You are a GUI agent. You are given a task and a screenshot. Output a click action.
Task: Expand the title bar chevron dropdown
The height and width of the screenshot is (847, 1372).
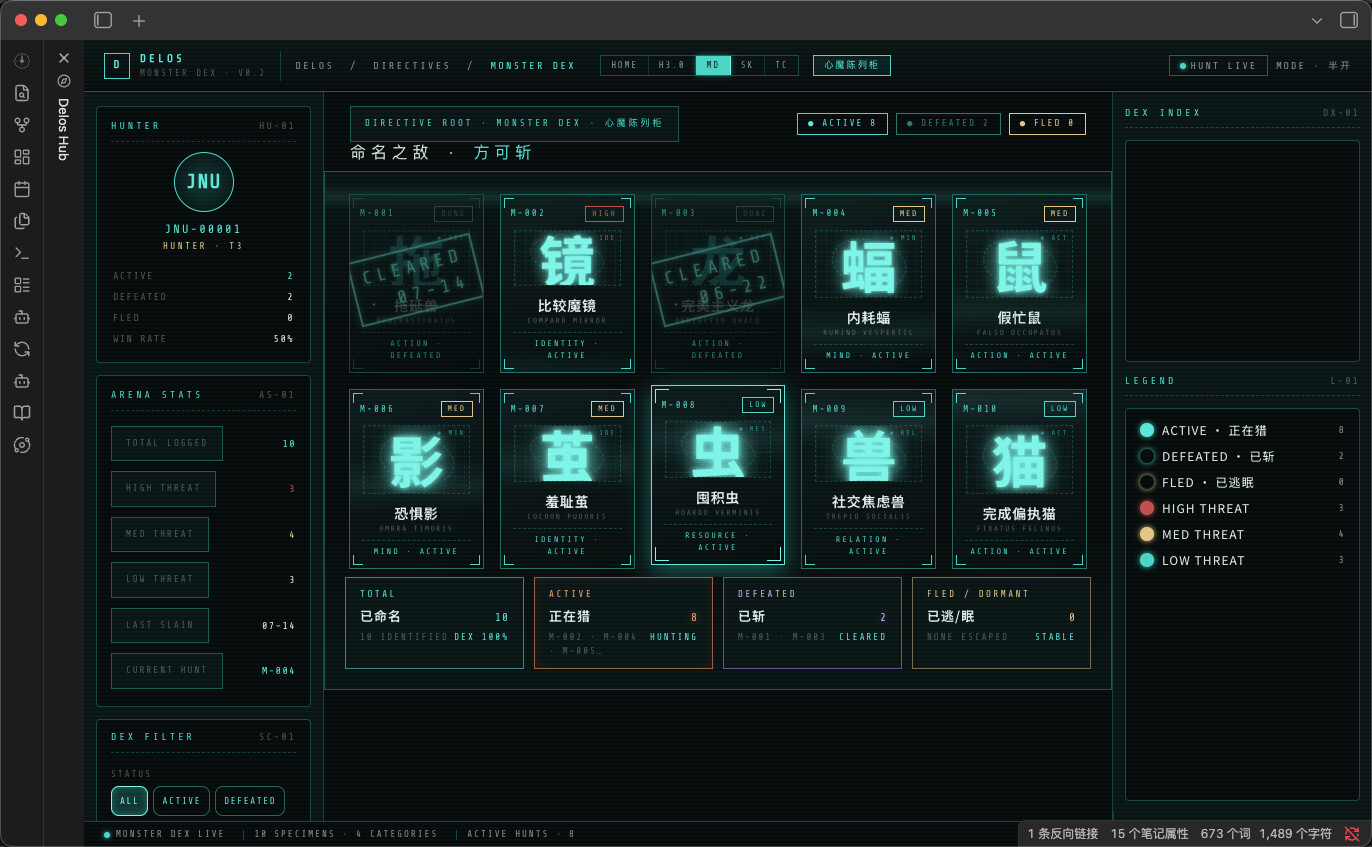(x=1317, y=20)
